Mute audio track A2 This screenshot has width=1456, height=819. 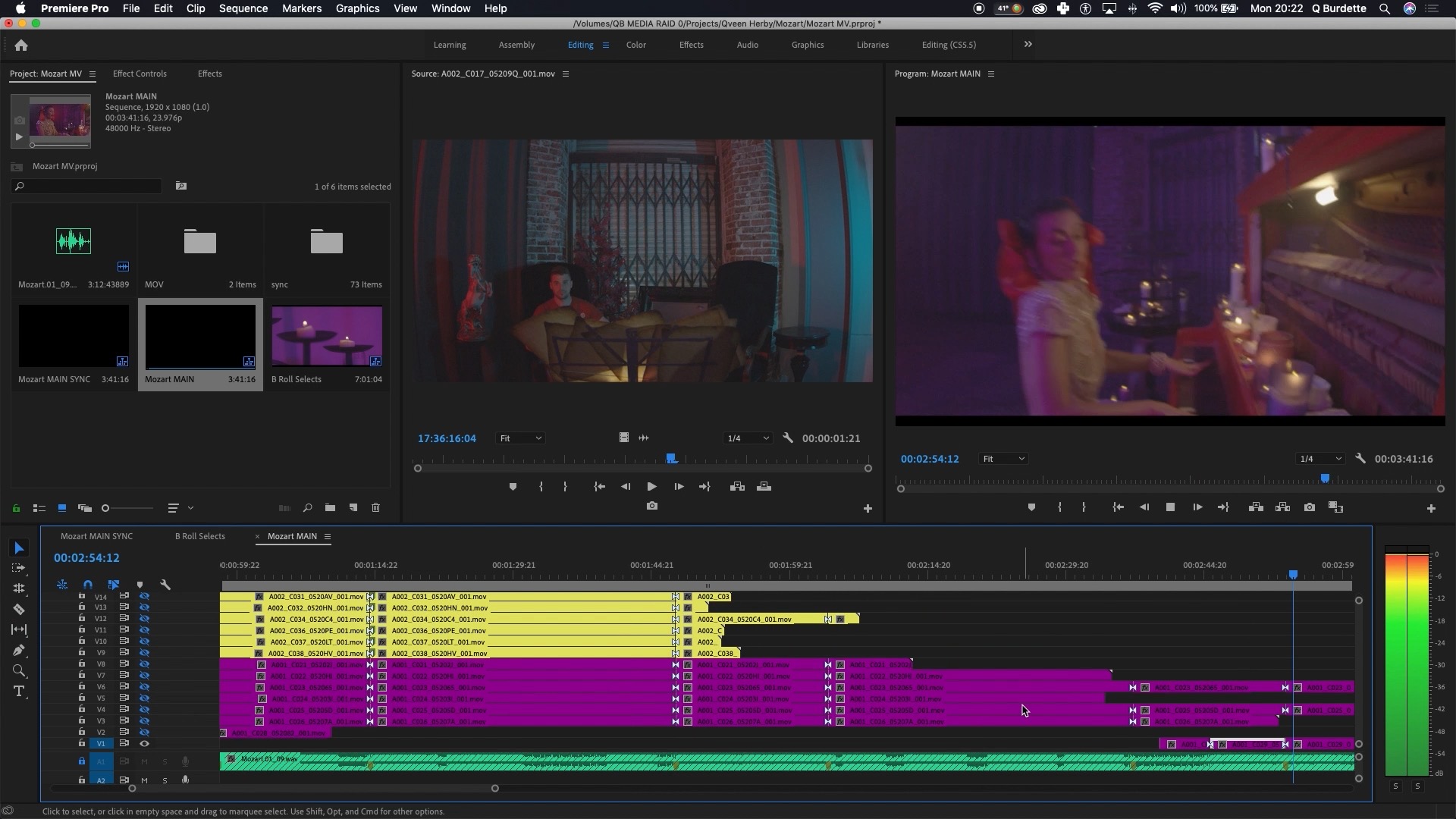pyautogui.click(x=144, y=780)
